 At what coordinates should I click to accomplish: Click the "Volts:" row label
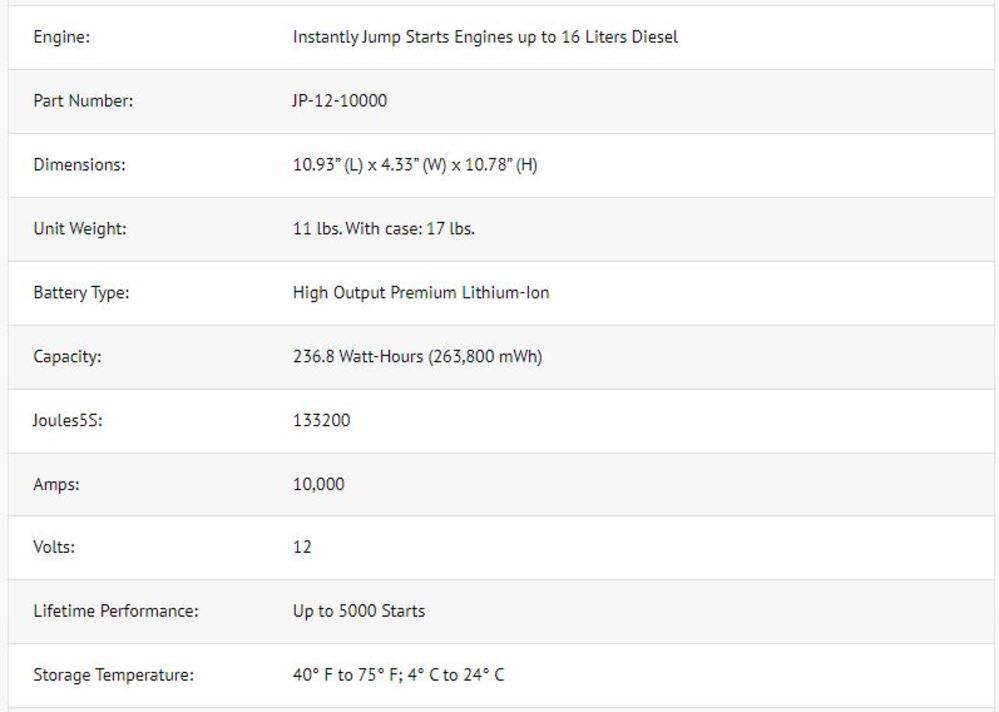coord(55,548)
